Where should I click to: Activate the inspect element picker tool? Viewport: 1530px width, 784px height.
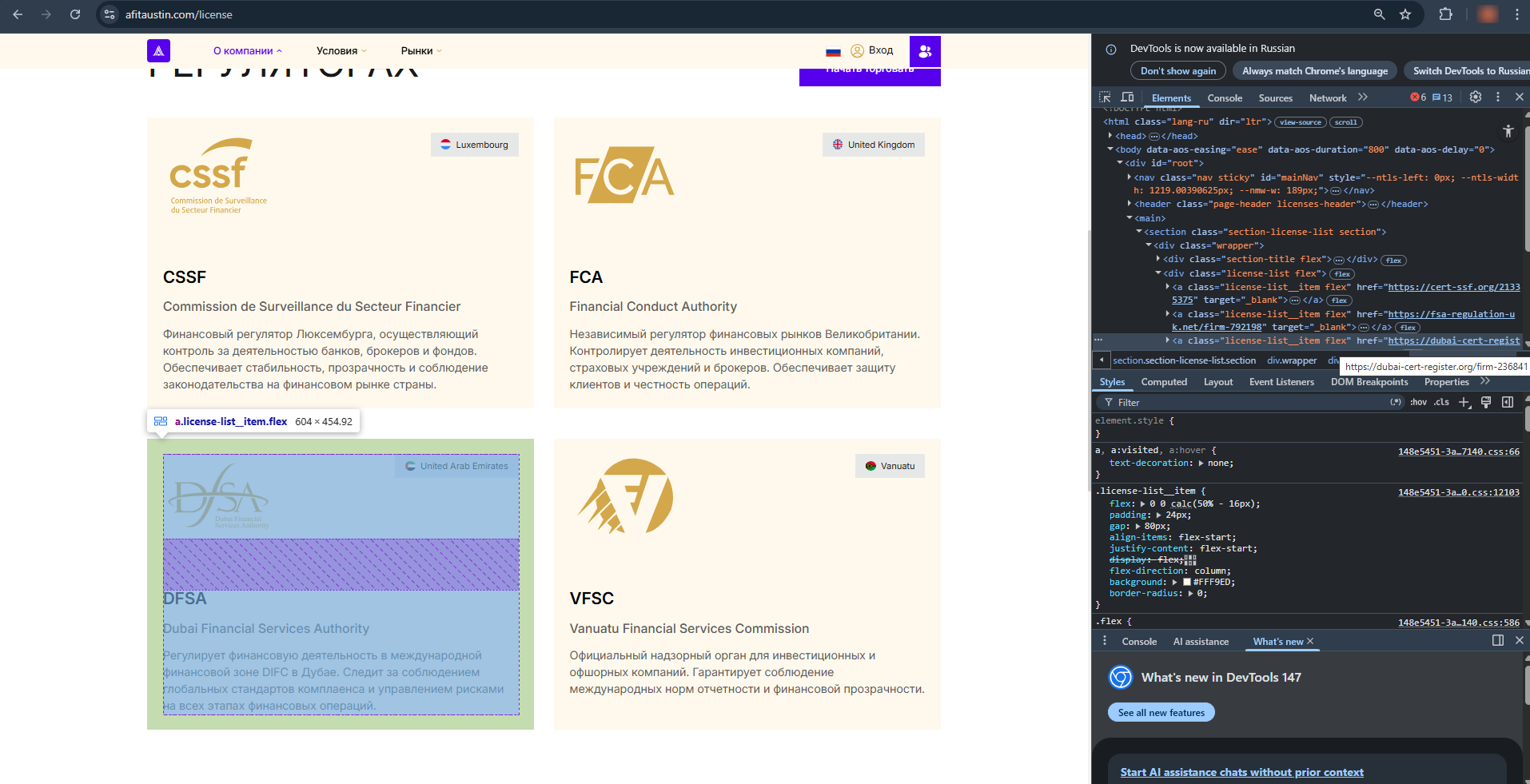coord(1105,98)
